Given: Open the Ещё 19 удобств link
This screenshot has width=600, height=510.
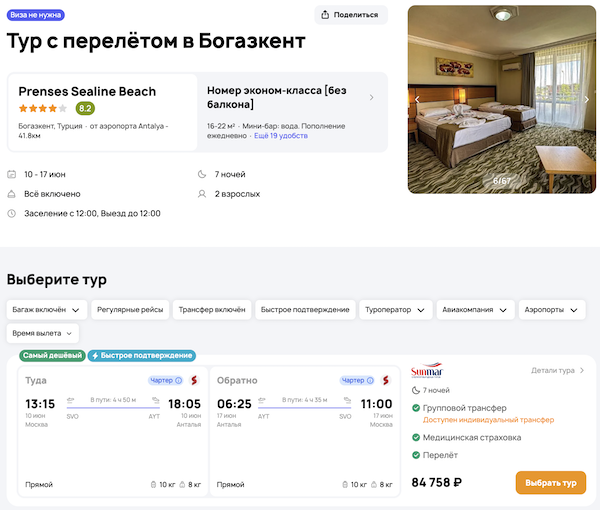Looking at the screenshot, I should pyautogui.click(x=281, y=135).
